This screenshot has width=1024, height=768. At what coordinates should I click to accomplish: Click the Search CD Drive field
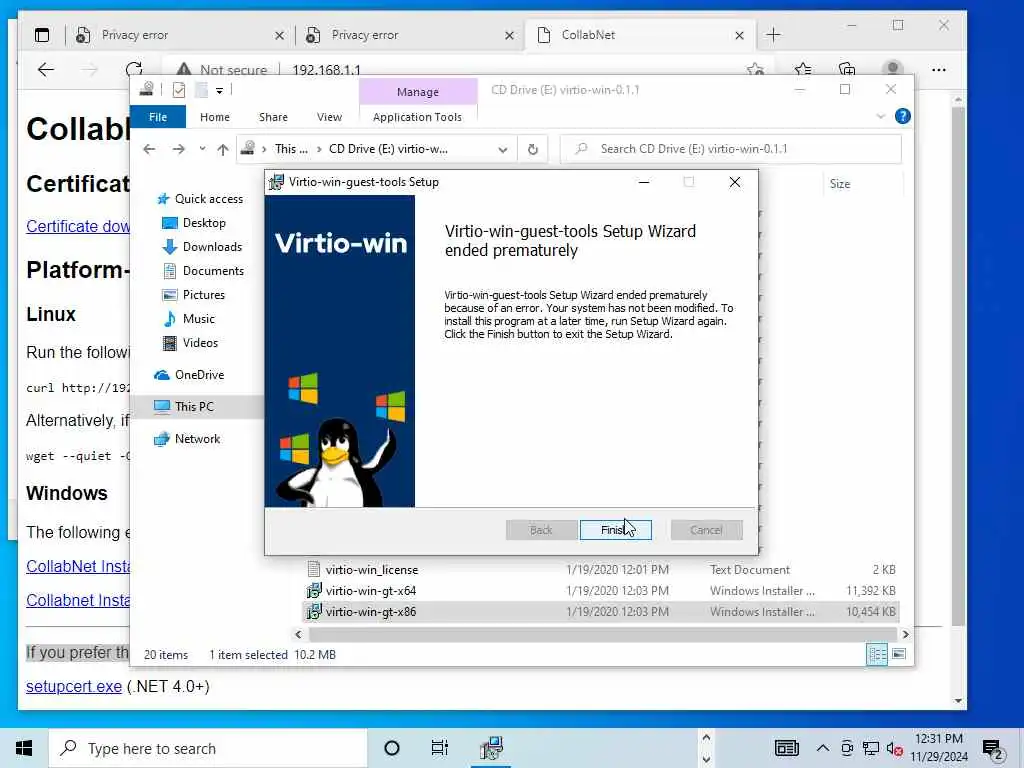tap(731, 149)
